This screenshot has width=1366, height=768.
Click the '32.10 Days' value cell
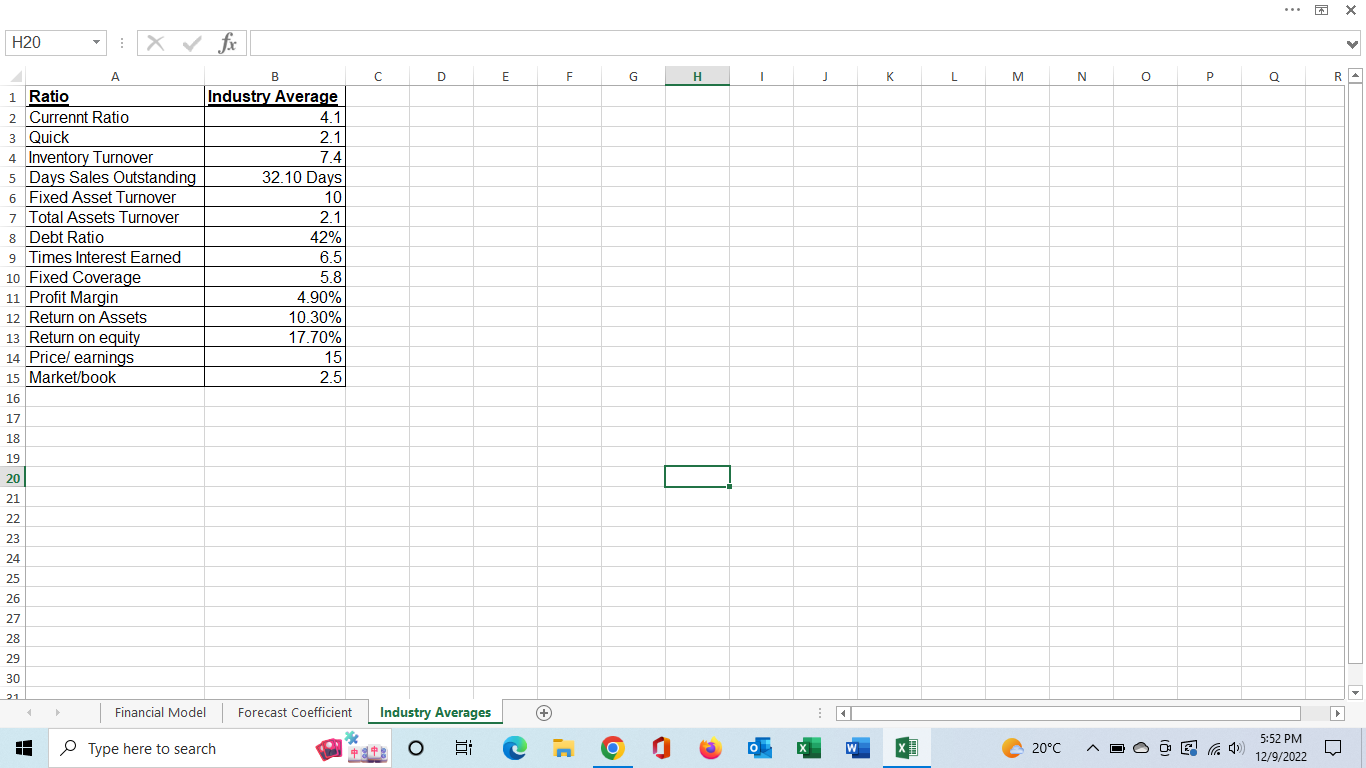pos(275,177)
